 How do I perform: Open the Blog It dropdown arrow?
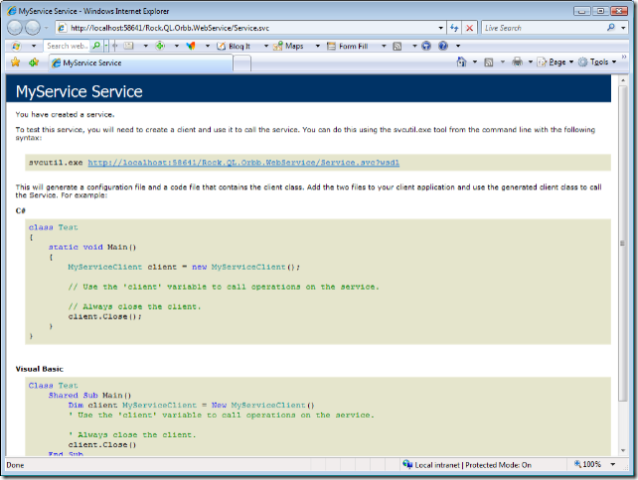pos(266,46)
